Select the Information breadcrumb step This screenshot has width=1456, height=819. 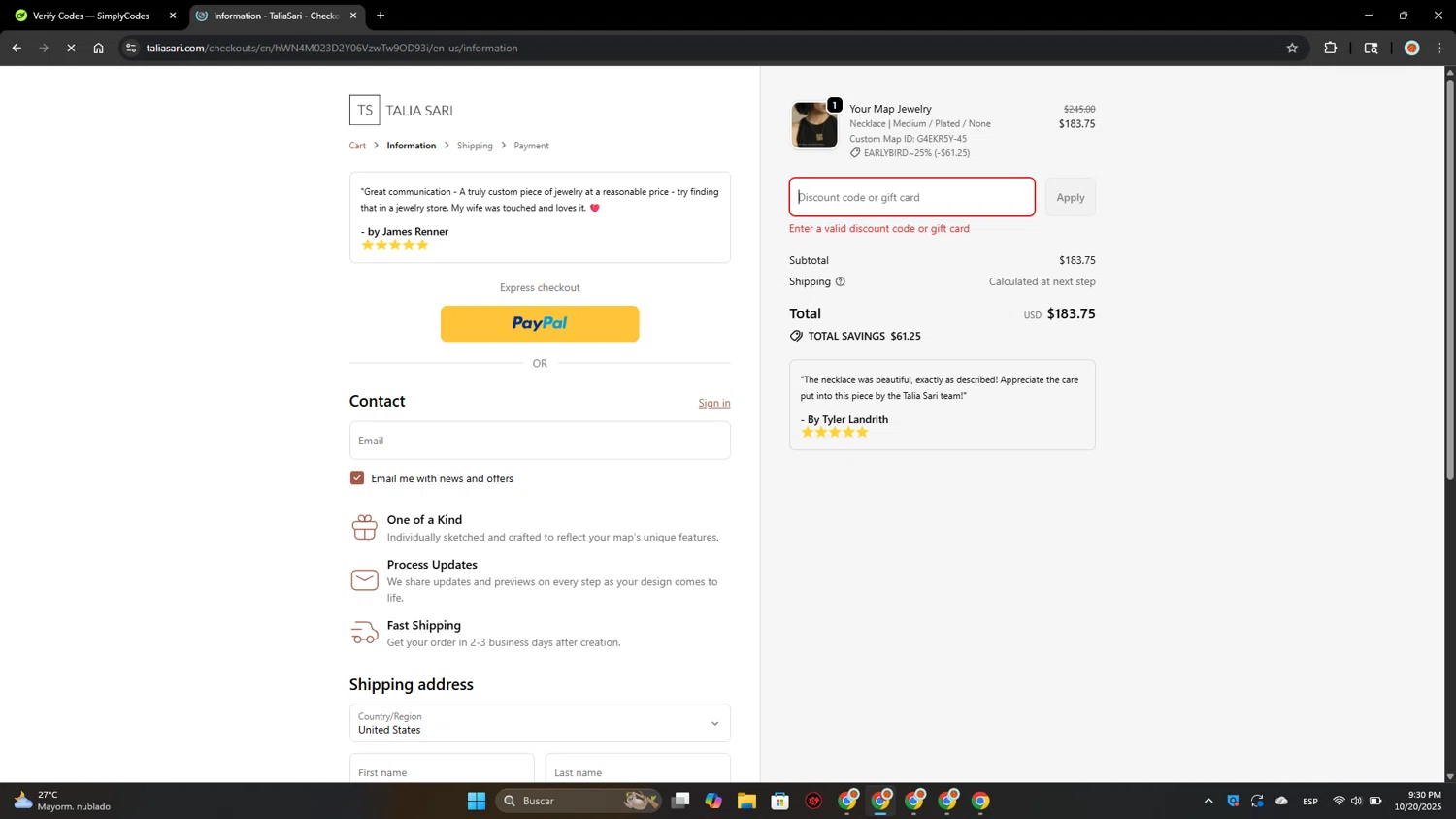pos(412,146)
